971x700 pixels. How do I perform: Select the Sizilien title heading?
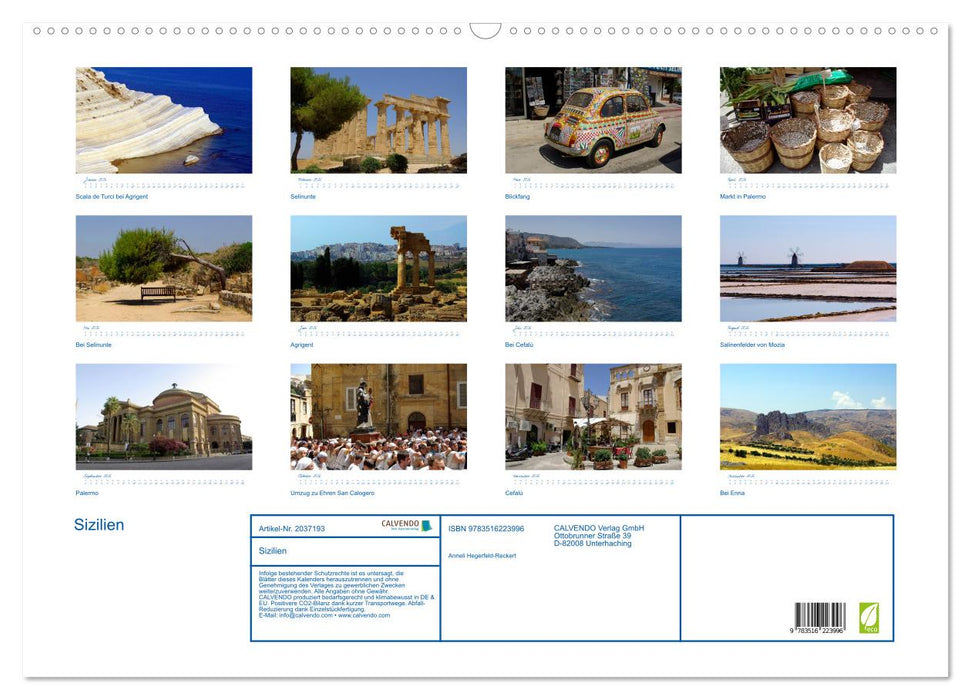[100, 524]
